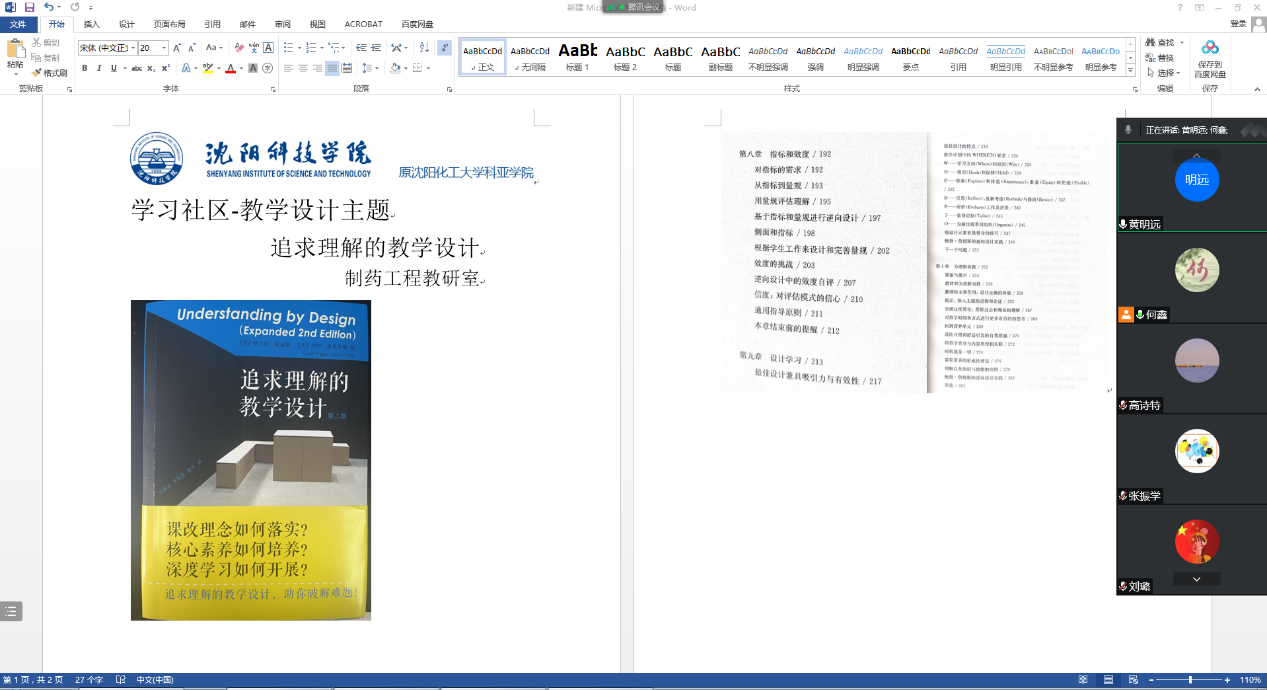Switch to the 插入 (Insert) ribbon tab
The height and width of the screenshot is (690, 1267).
coord(91,23)
